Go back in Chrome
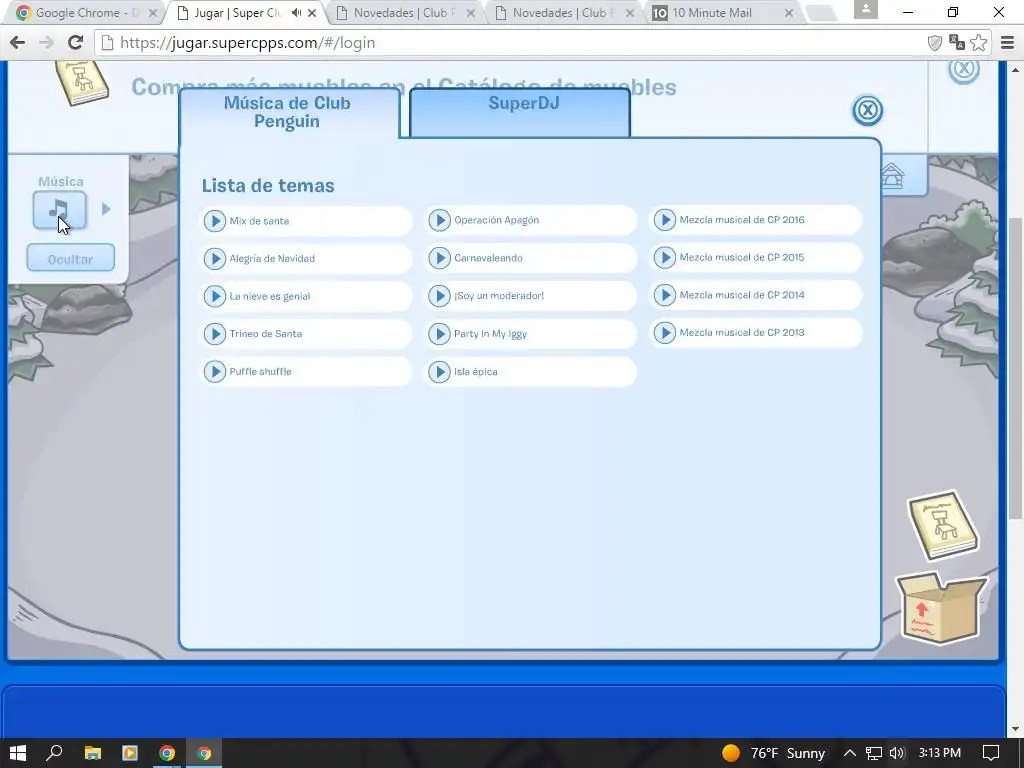The height and width of the screenshot is (768, 1024). (18, 43)
